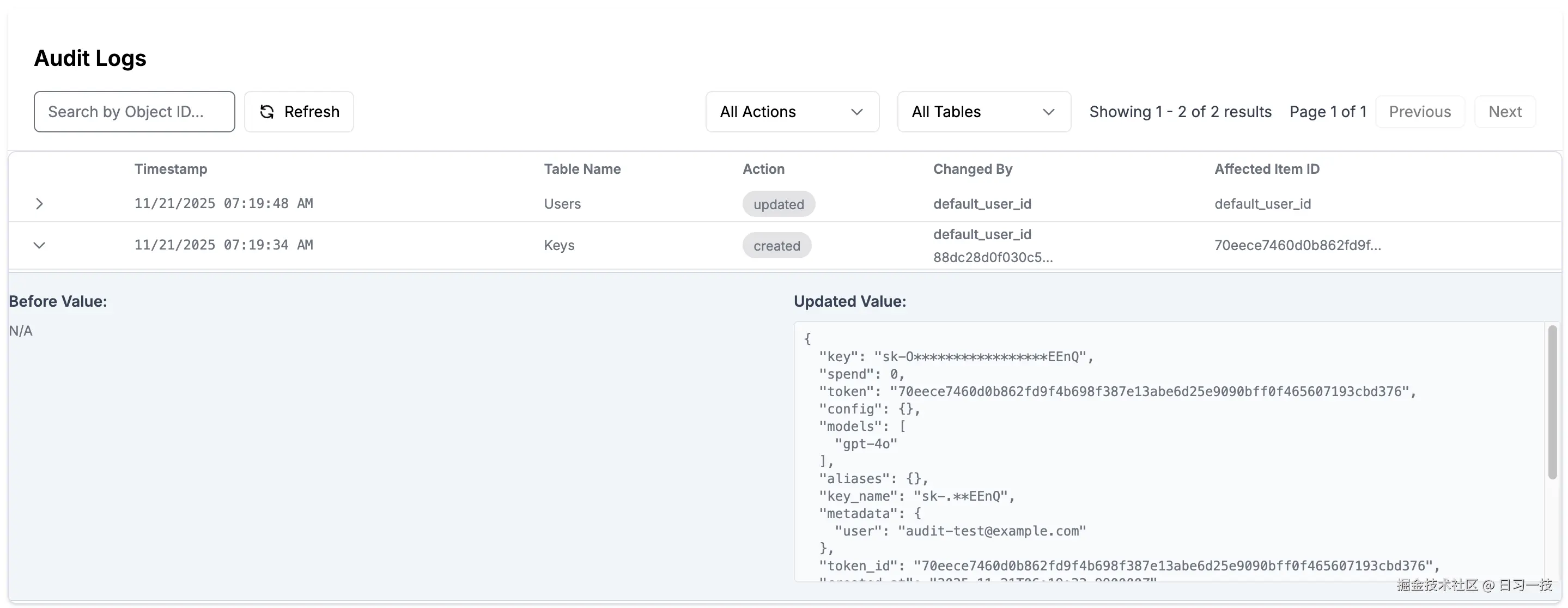Image resolution: width=1568 pixels, height=608 pixels.
Task: Click the Updated Value JSON scrollbar
Action: (x=1552, y=402)
